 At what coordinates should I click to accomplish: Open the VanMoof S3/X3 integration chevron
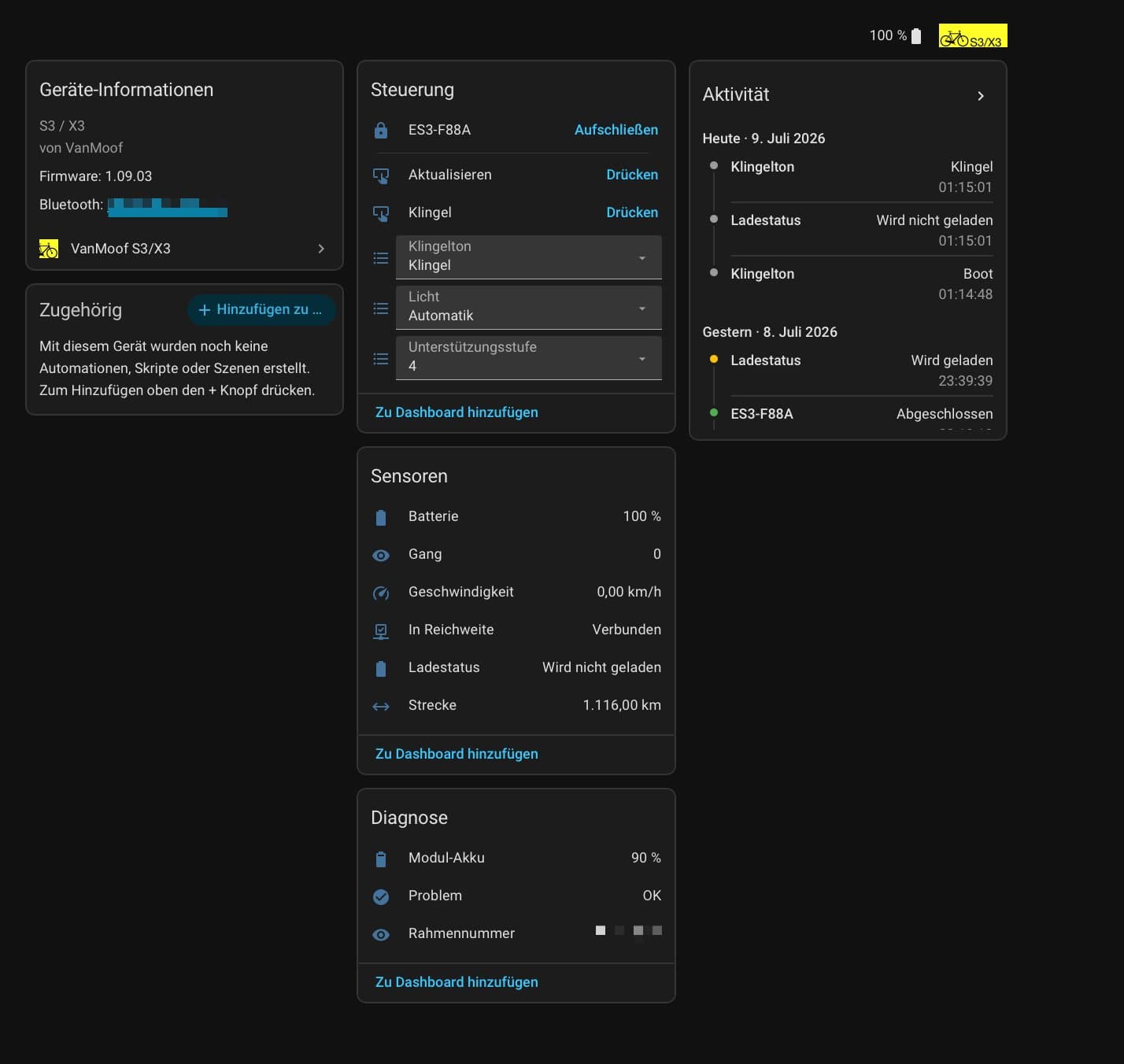pos(321,249)
